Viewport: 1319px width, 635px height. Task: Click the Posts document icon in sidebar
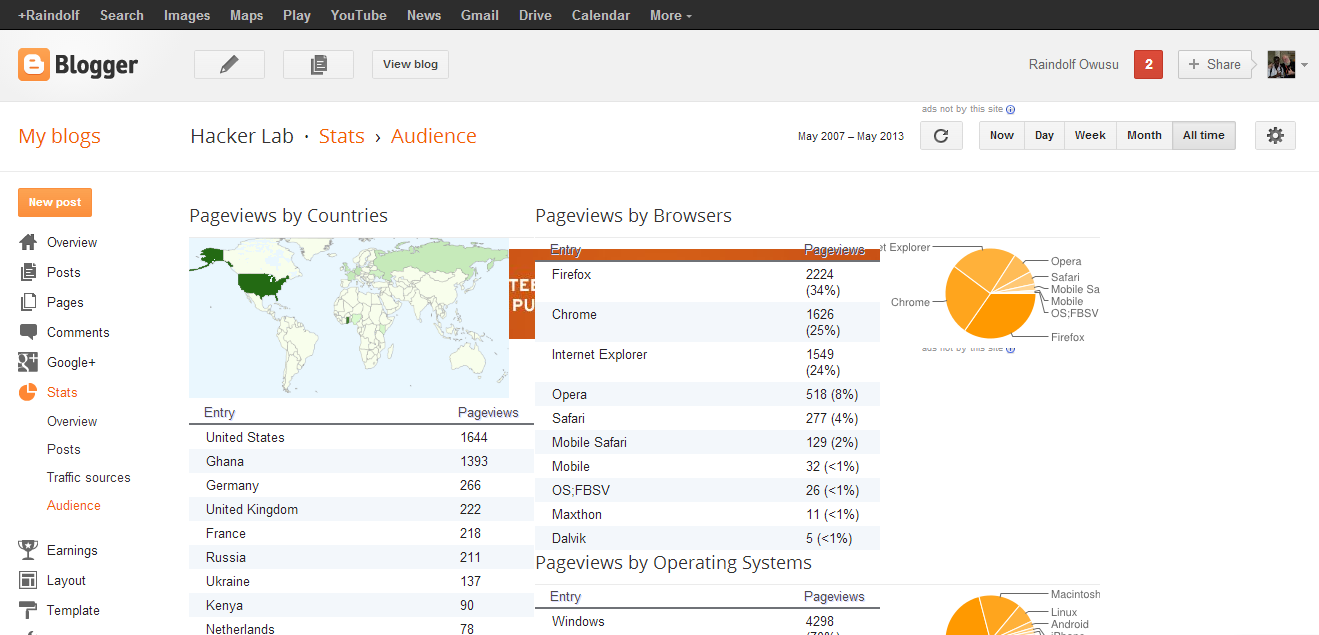tap(28, 272)
